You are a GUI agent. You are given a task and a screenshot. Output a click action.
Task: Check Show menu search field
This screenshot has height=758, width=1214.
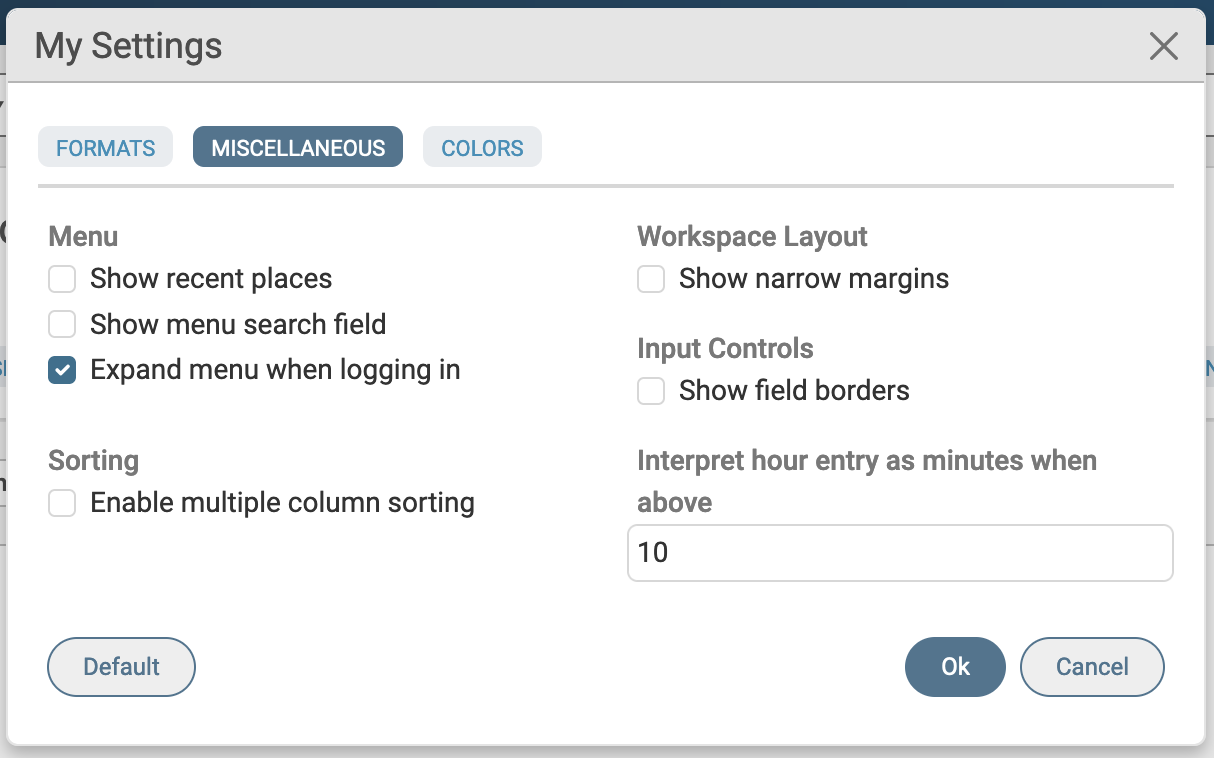click(x=62, y=324)
